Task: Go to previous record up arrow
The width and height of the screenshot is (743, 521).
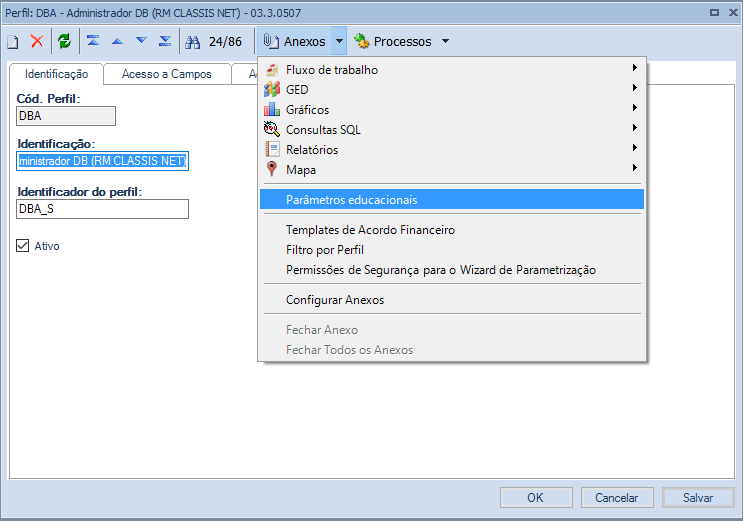Action: click(x=117, y=42)
